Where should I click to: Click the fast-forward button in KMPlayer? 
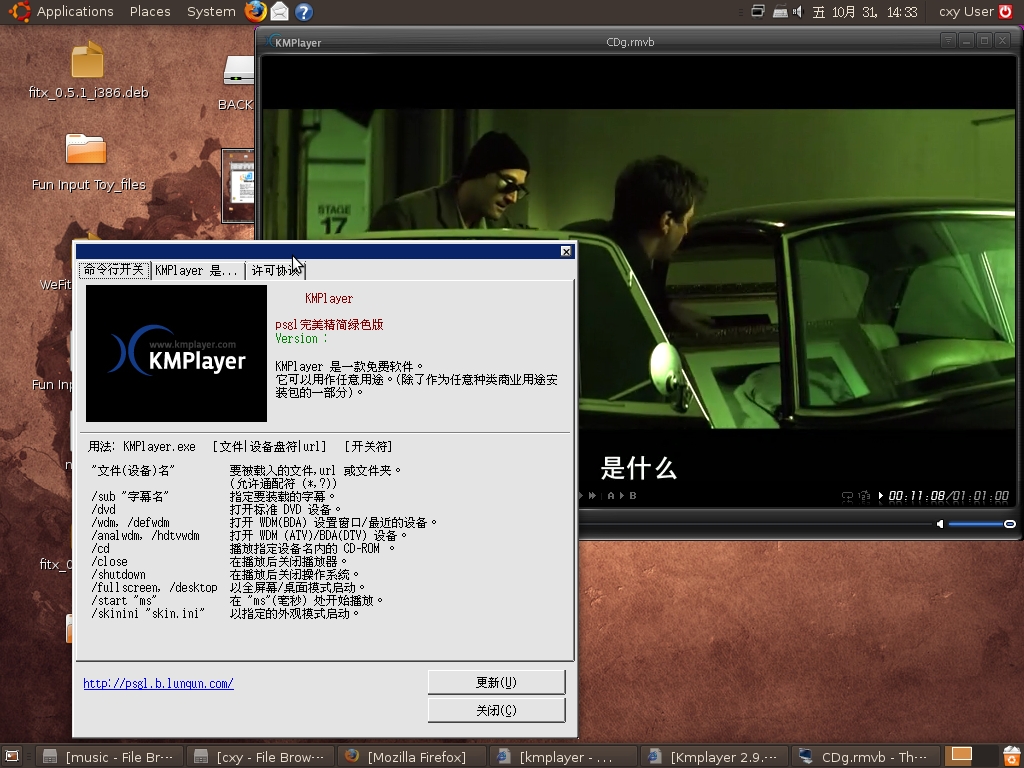click(592, 496)
